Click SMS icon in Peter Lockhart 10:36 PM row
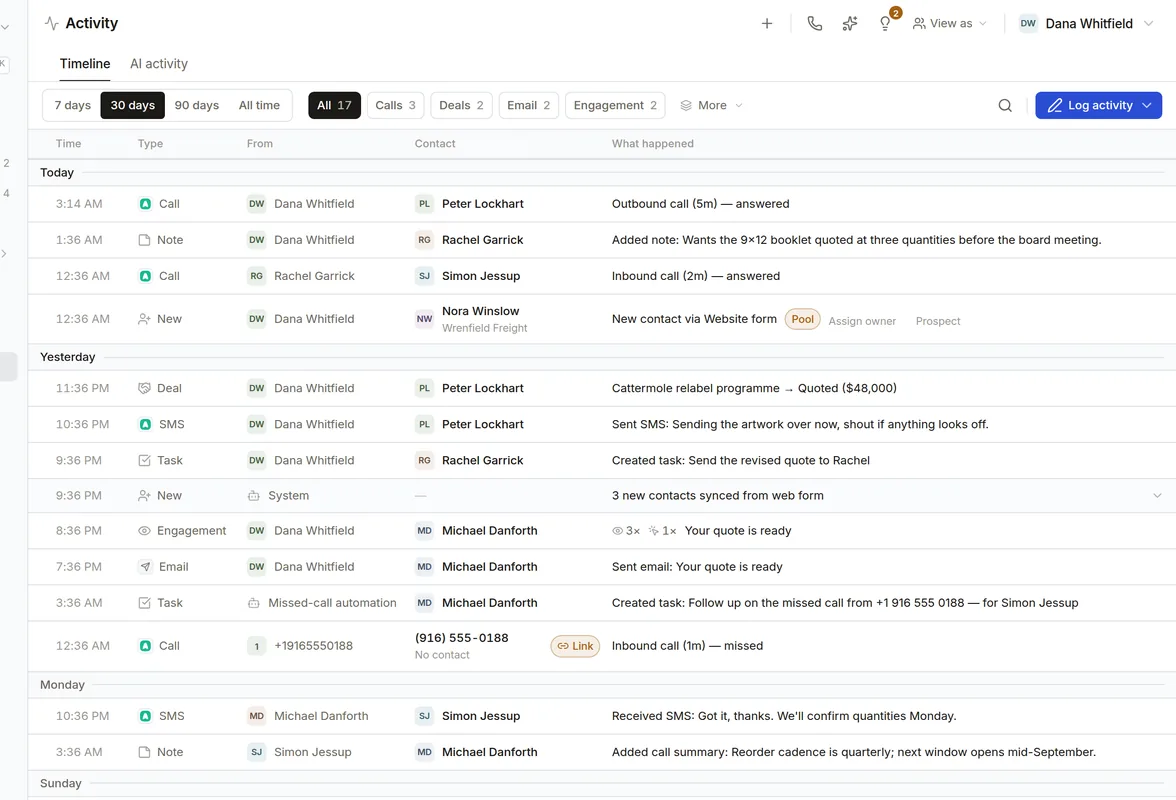 146,424
